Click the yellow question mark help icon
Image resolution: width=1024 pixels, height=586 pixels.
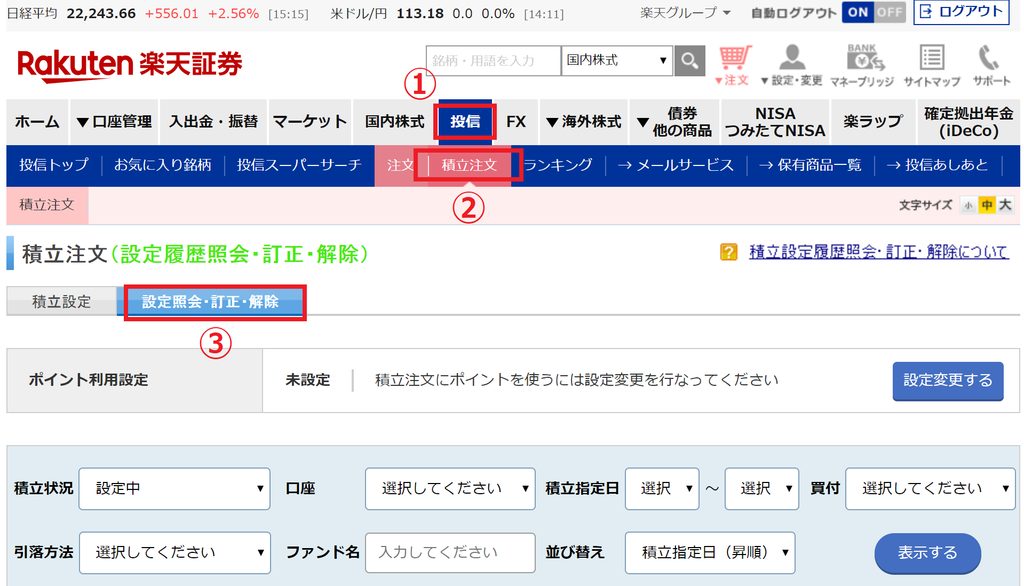coord(728,252)
